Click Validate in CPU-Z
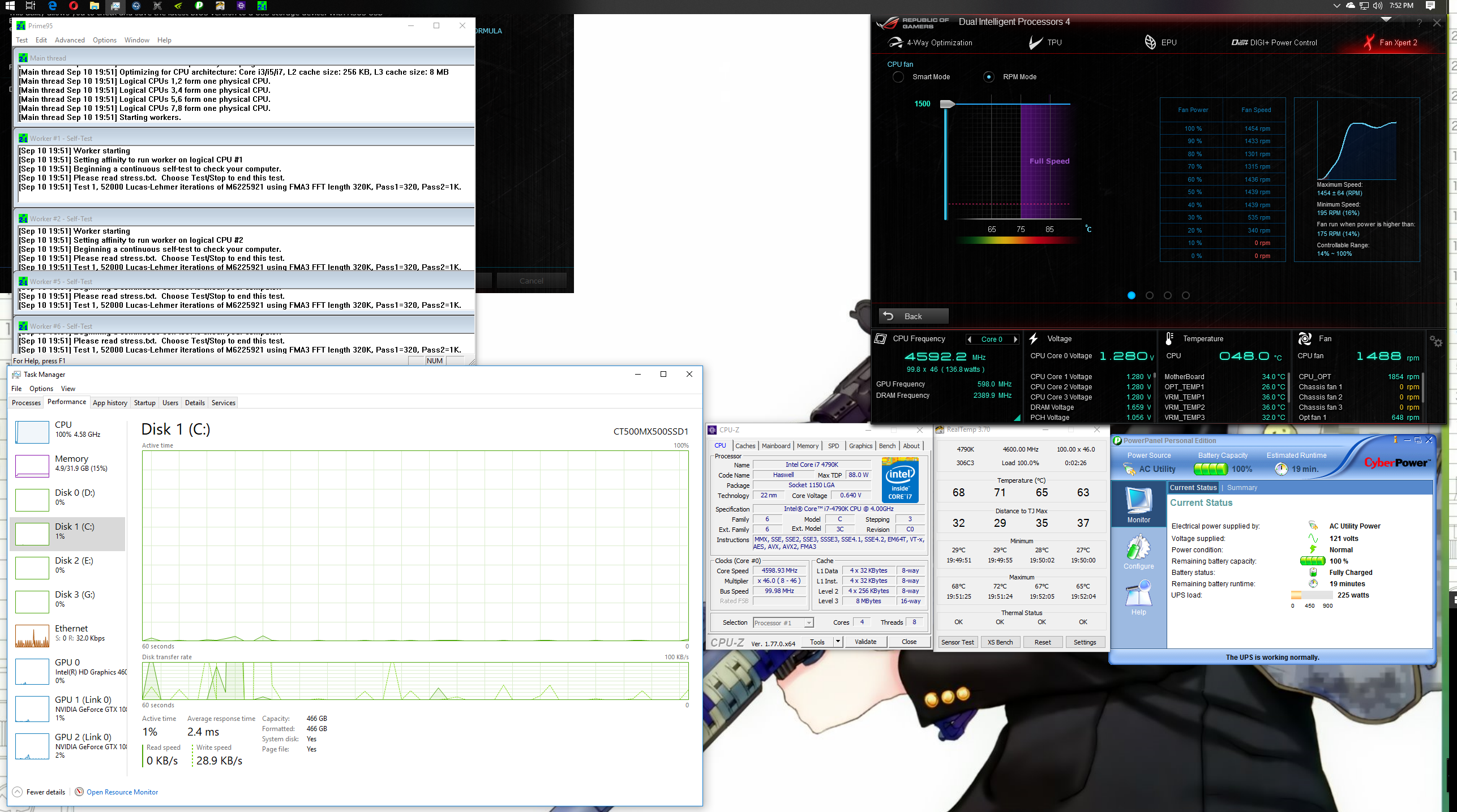This screenshot has height=812, width=1457. click(865, 642)
